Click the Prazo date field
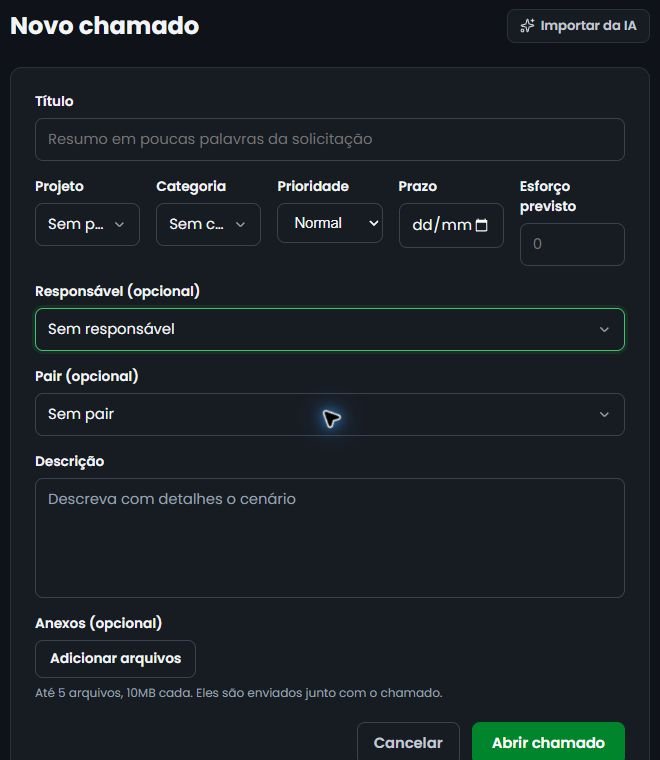Viewport: 660px width, 760px height. [451, 225]
